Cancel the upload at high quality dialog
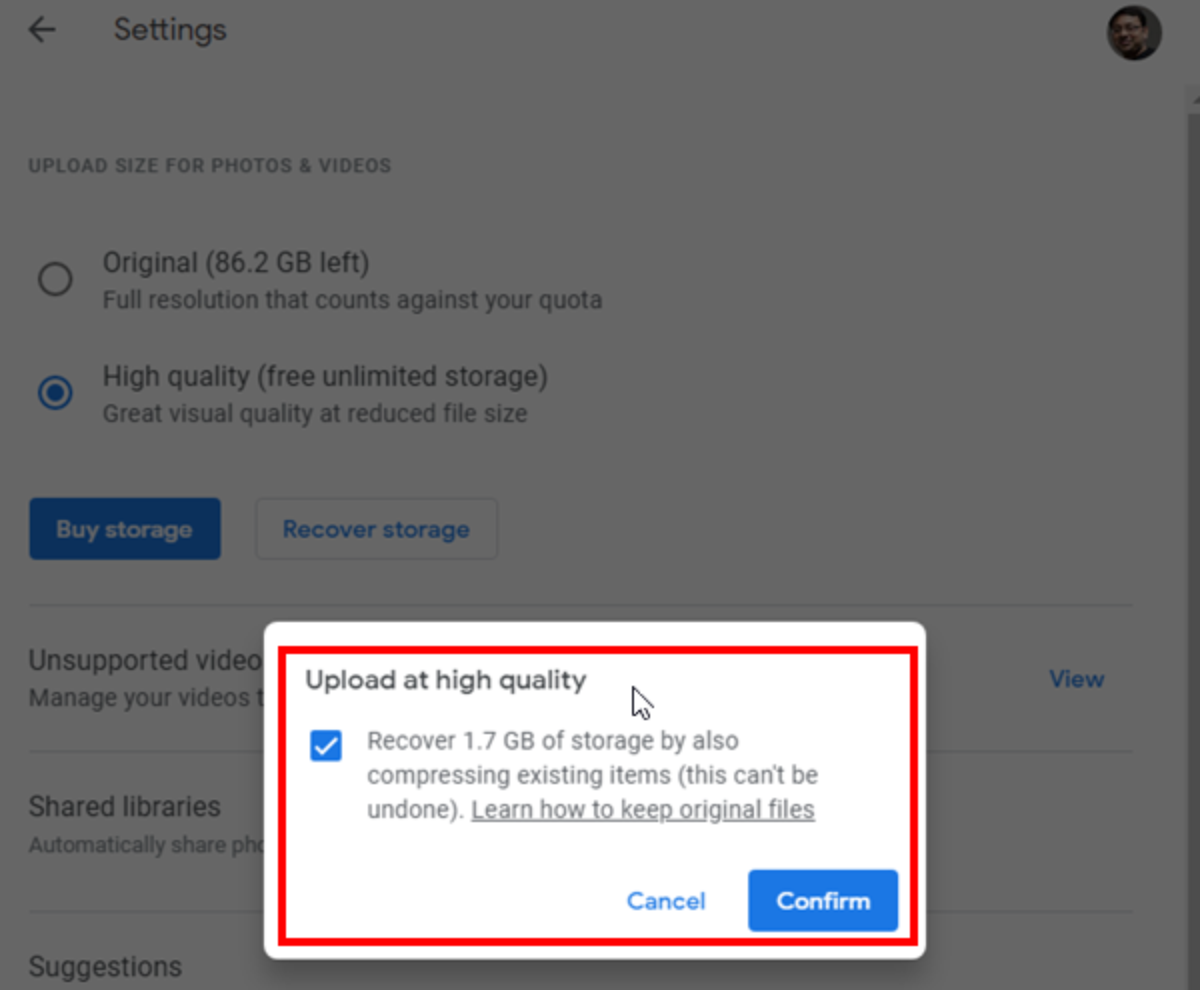 [x=666, y=901]
